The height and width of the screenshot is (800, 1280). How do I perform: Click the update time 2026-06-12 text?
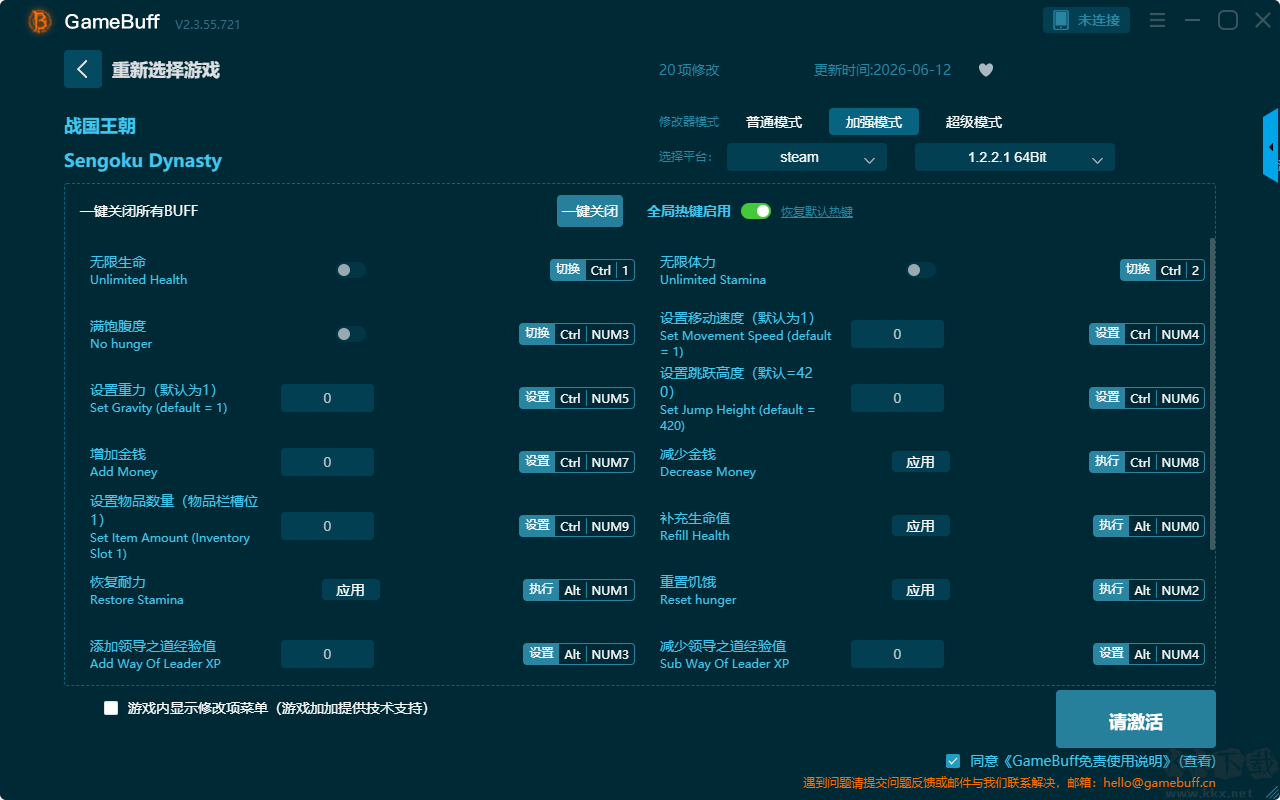[882, 70]
